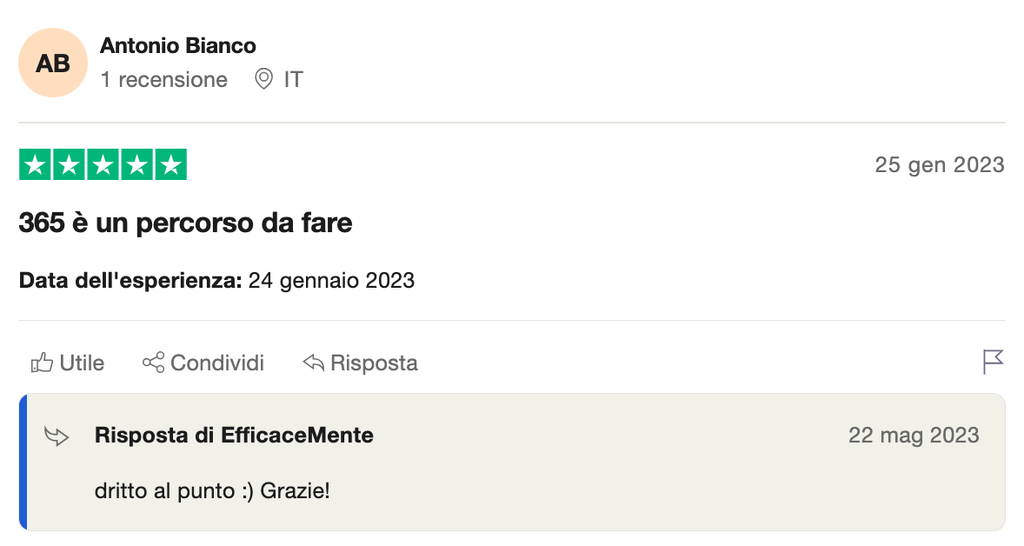Viewport: 1024px width, 546px height.
Task: Click the middle green star of the rating
Action: 103,165
